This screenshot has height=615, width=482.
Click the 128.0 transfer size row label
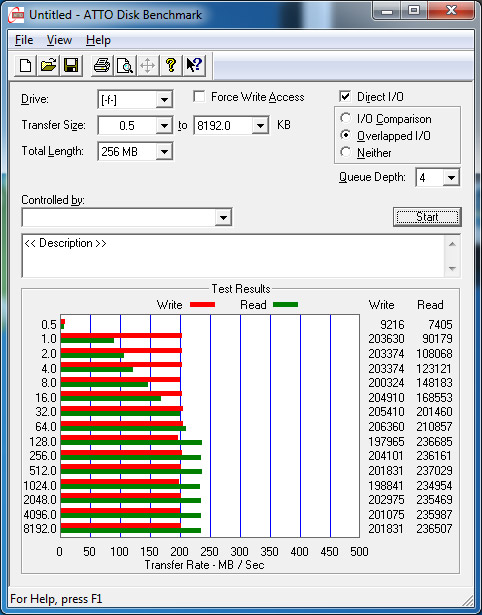click(43, 442)
